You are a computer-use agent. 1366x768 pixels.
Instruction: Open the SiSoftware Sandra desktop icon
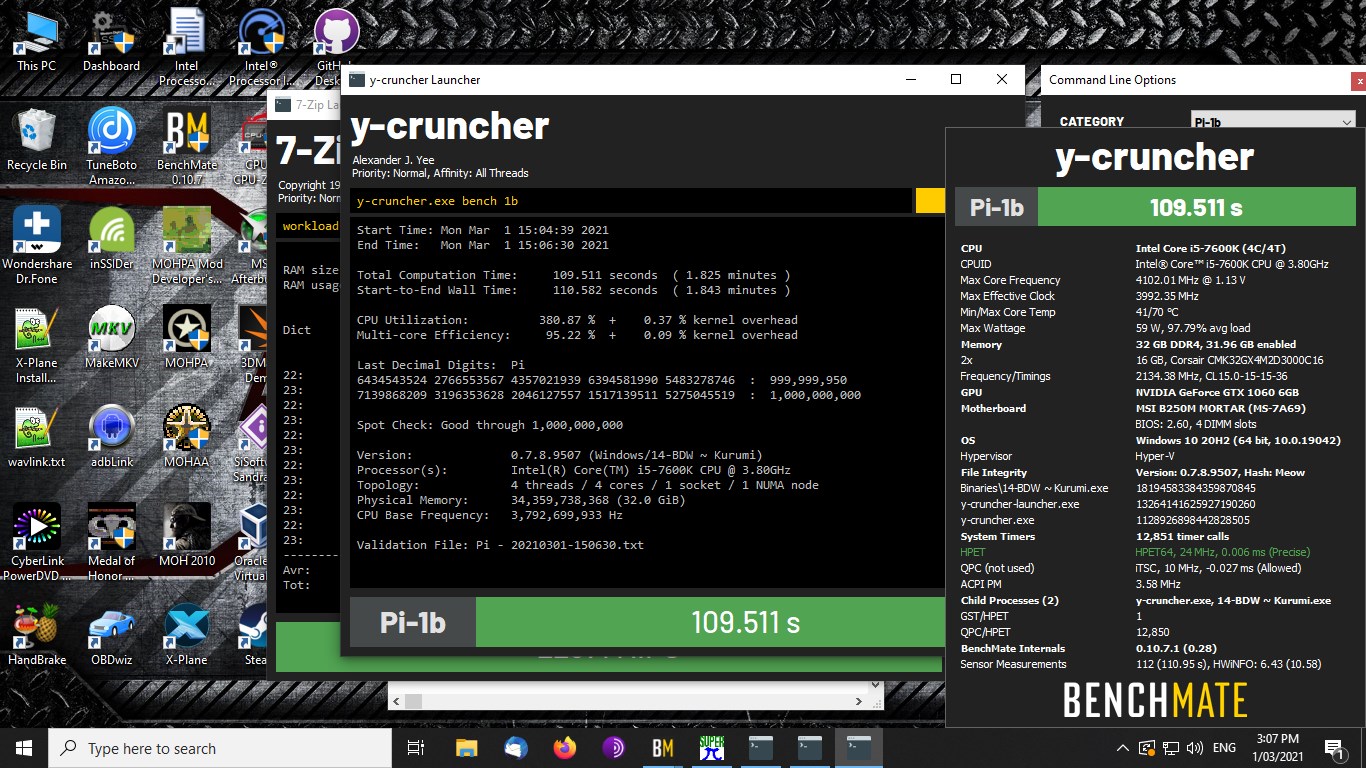254,443
